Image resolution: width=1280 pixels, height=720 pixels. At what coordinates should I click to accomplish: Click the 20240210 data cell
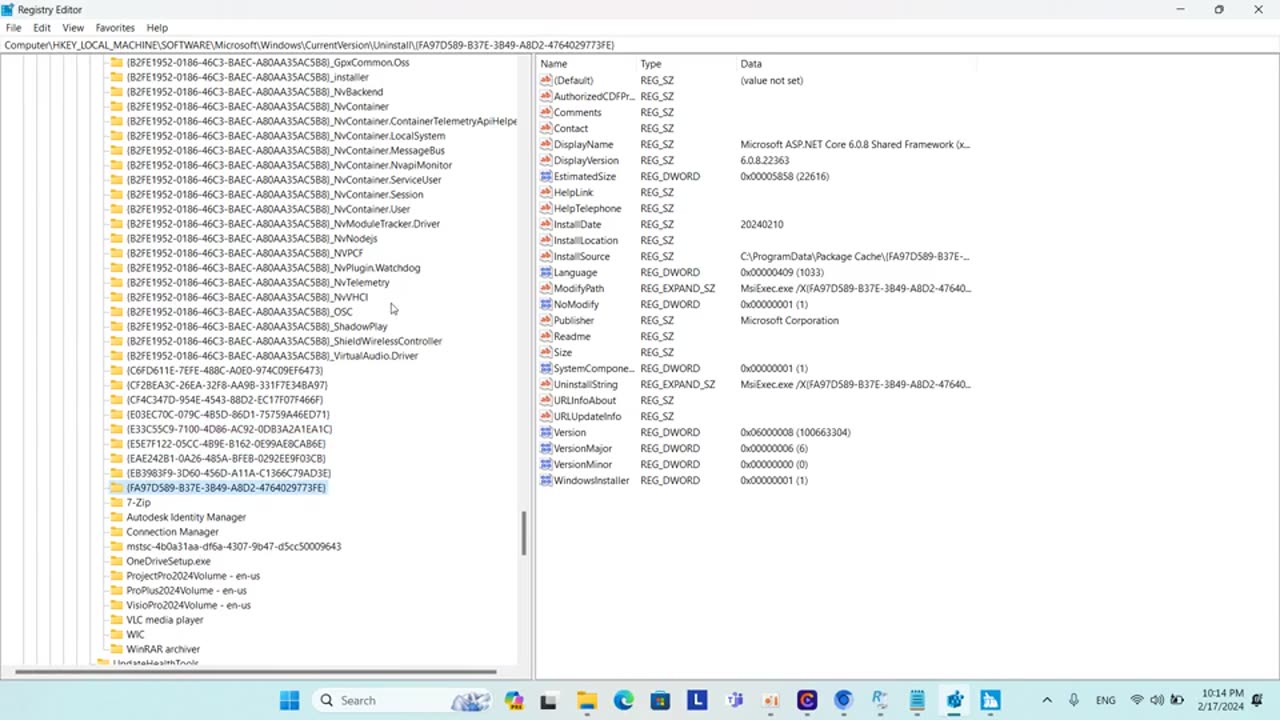[762, 224]
